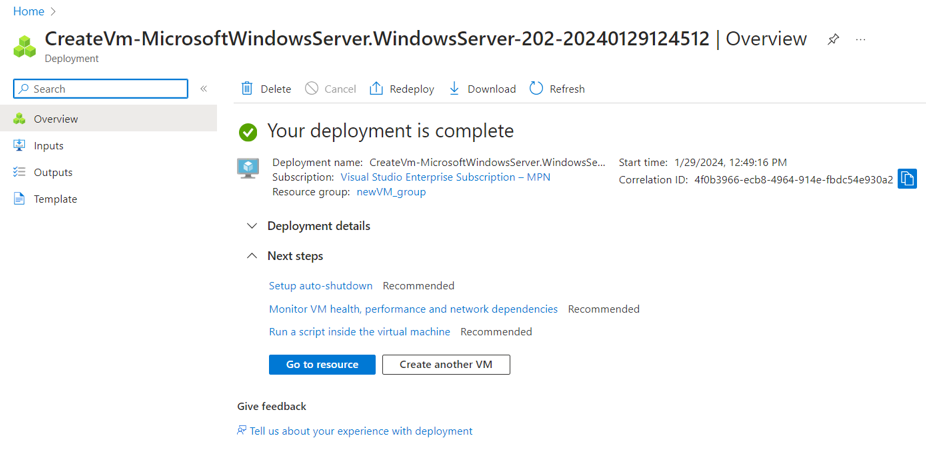Click the Go to resource button
The image size is (926, 470).
322,365
